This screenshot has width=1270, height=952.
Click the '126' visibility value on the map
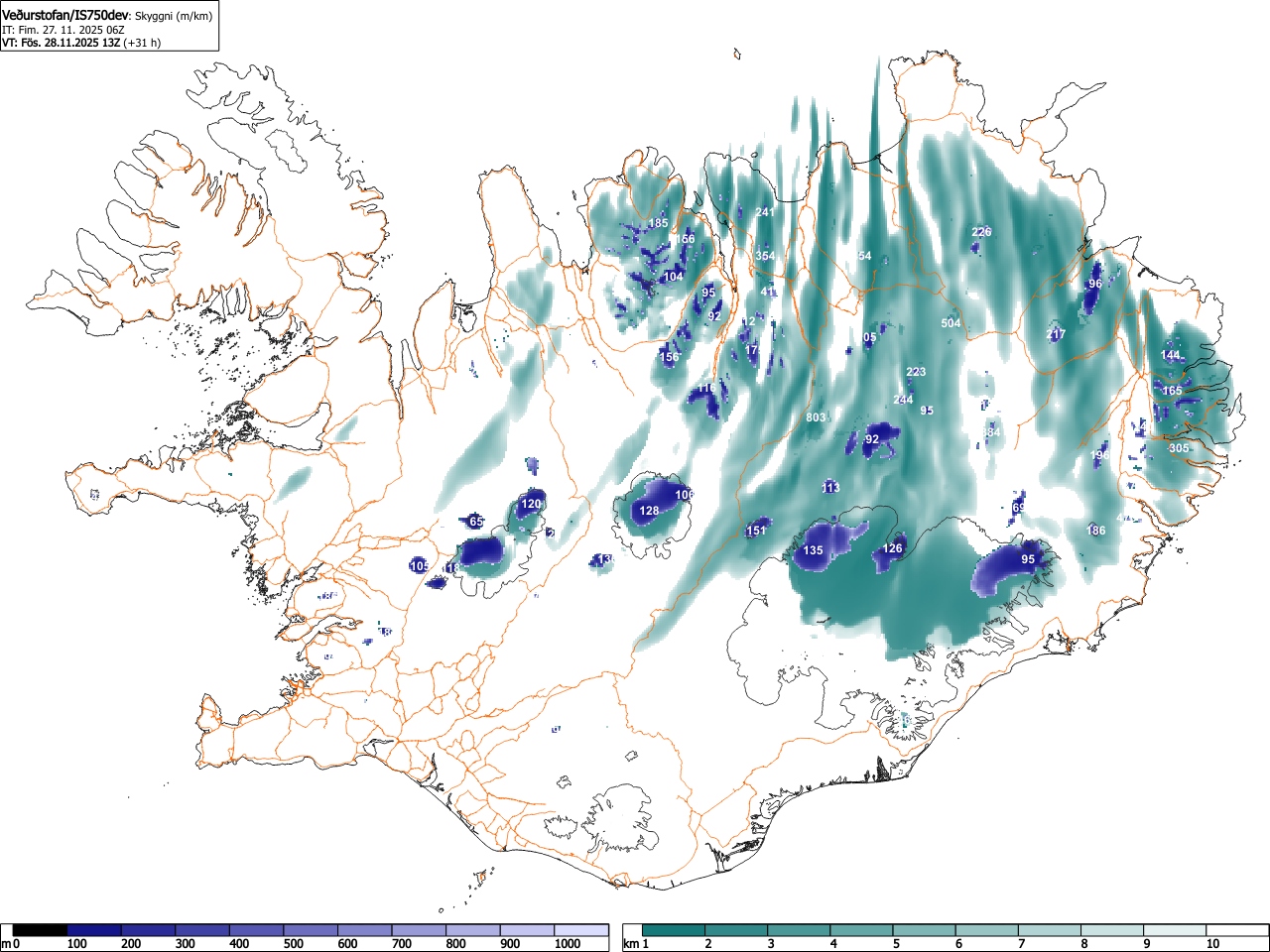tap(893, 548)
